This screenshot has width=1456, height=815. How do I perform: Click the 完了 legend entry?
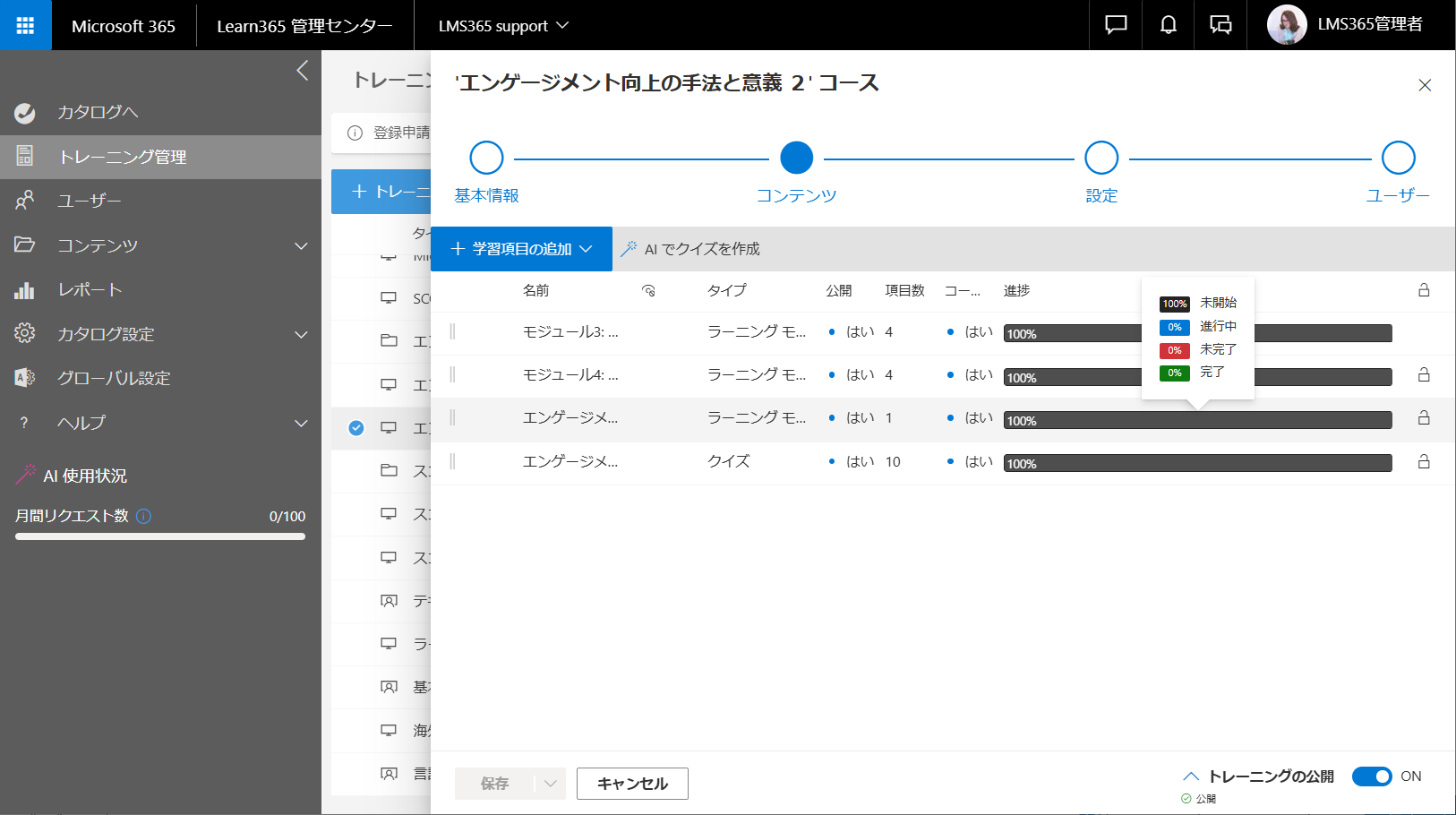1192,373
